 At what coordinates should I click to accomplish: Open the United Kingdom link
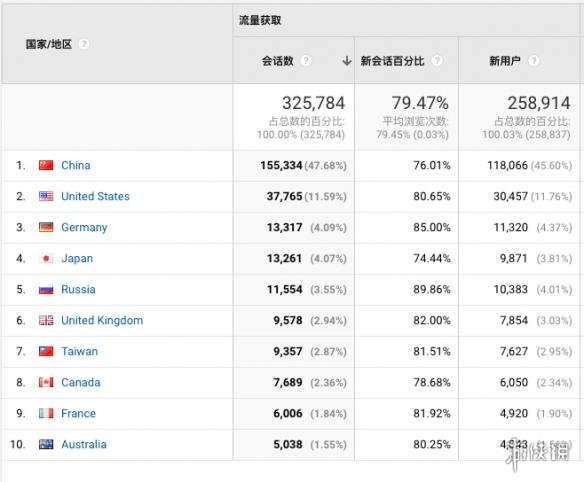pyautogui.click(x=102, y=320)
